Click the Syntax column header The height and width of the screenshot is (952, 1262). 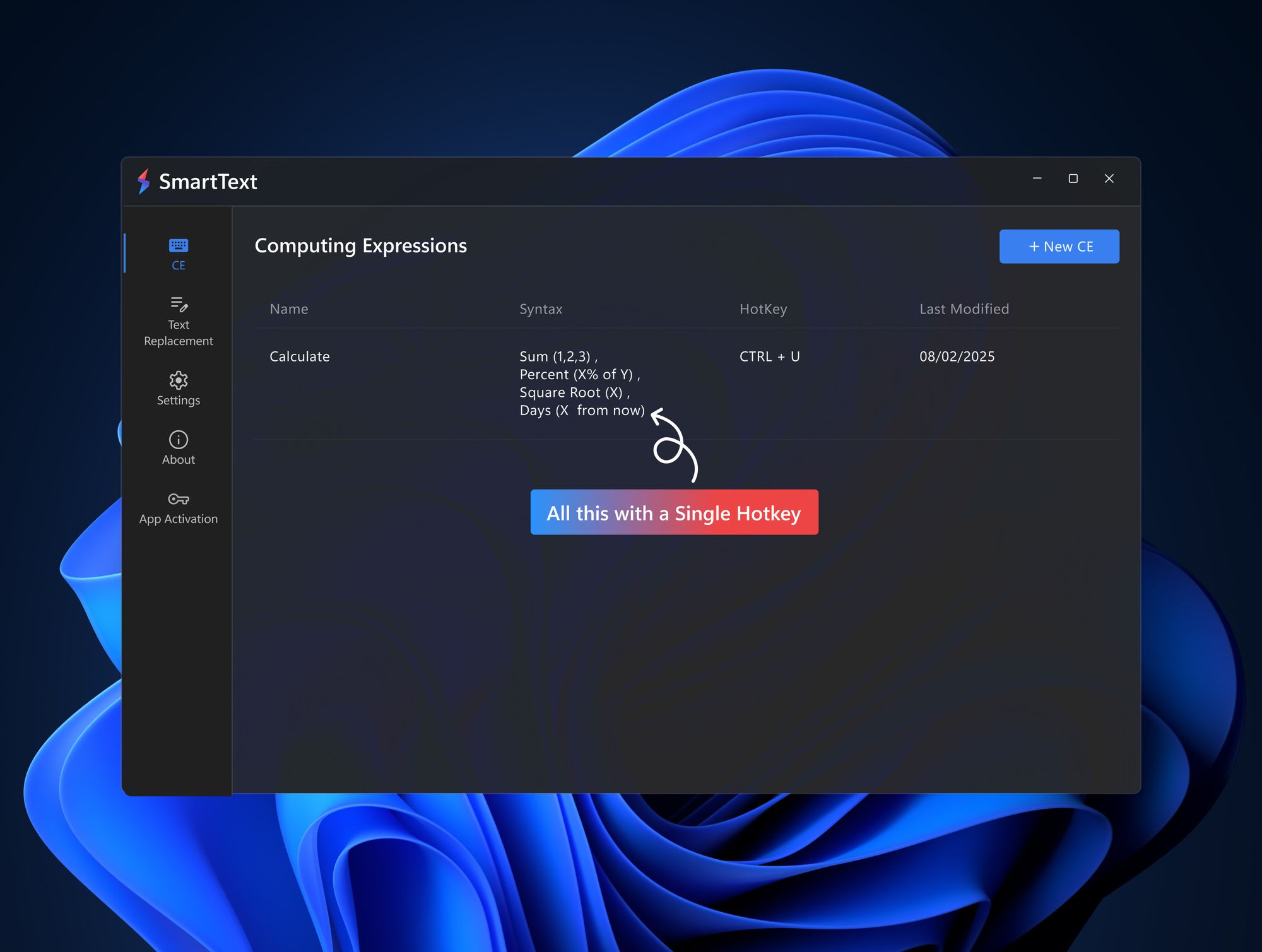pyautogui.click(x=541, y=309)
